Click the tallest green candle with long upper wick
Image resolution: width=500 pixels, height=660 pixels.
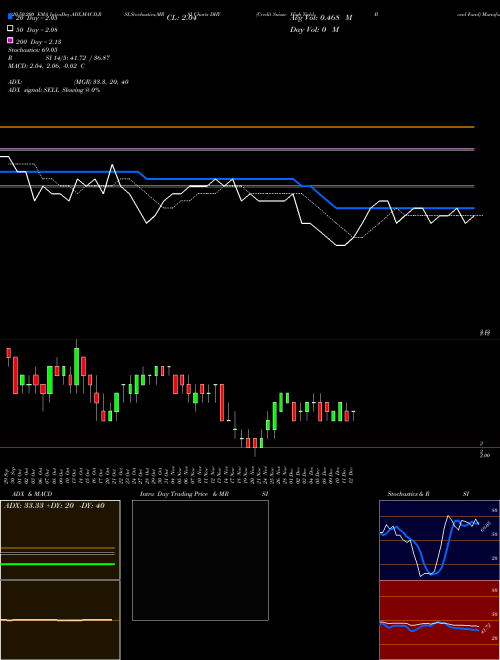[x=76, y=366]
